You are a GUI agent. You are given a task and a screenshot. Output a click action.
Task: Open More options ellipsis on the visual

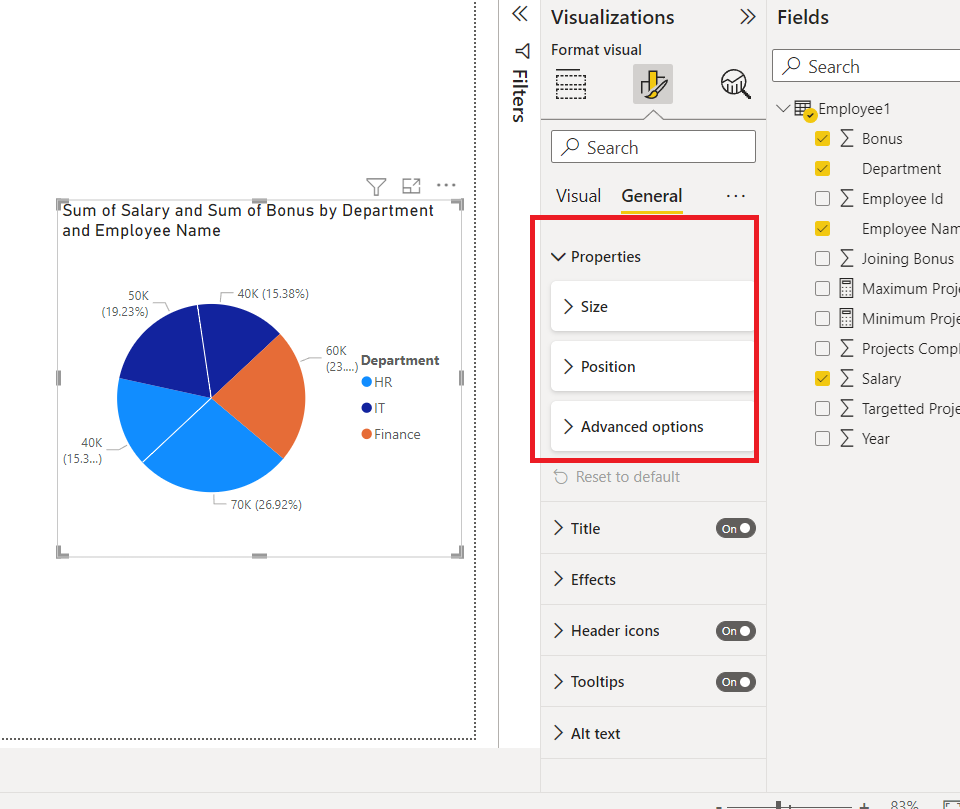tap(446, 185)
